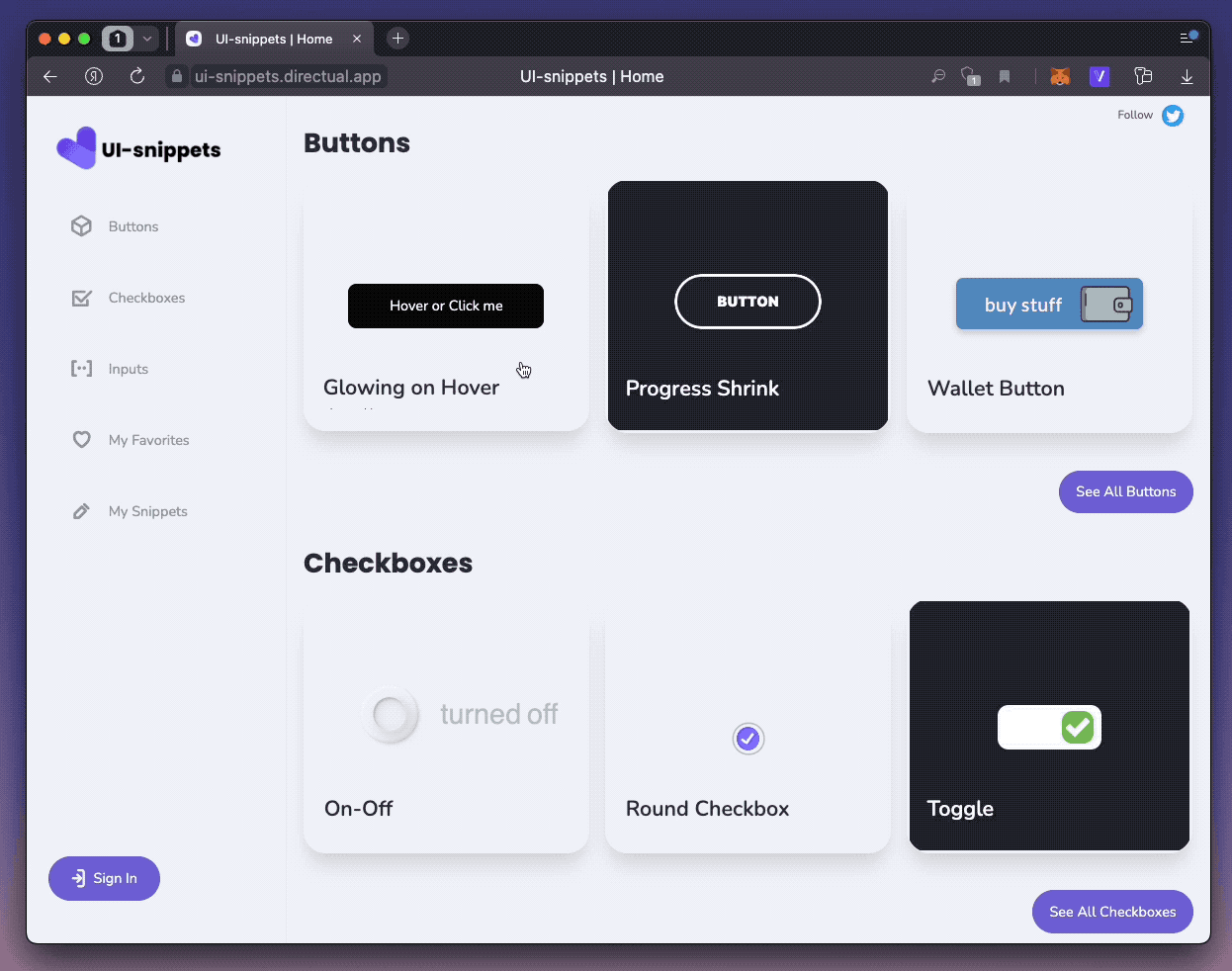Open the downloads arrow icon
1232x971 pixels.
click(x=1187, y=76)
